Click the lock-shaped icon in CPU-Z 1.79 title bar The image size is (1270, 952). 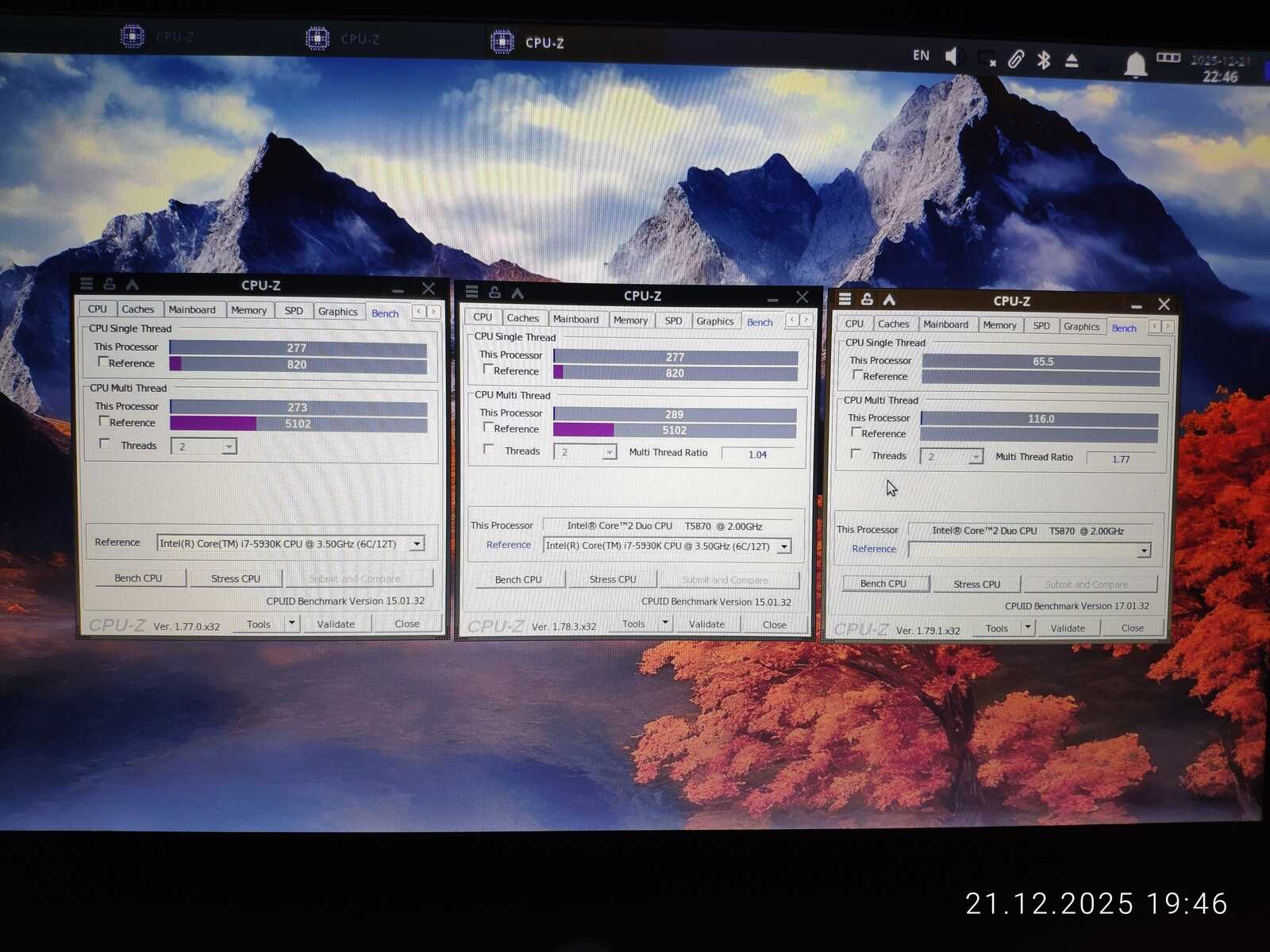pyautogui.click(x=867, y=298)
